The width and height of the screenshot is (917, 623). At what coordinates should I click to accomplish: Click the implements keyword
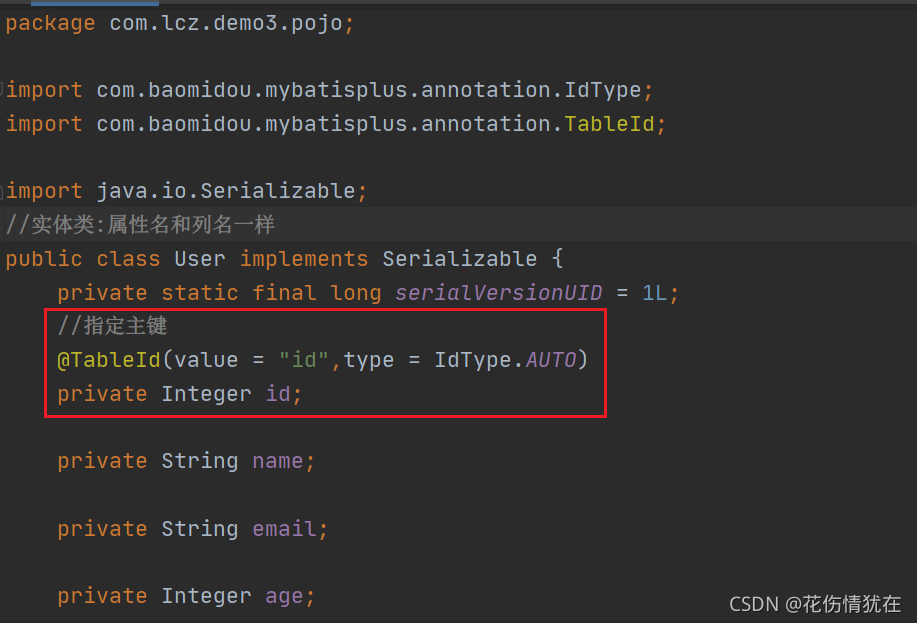[x=304, y=259]
